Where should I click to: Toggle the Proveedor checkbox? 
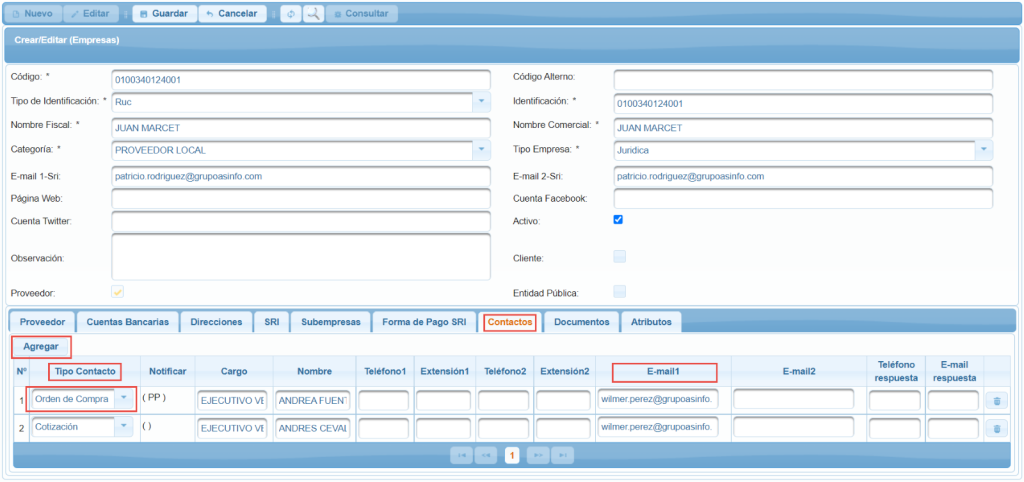click(x=118, y=292)
